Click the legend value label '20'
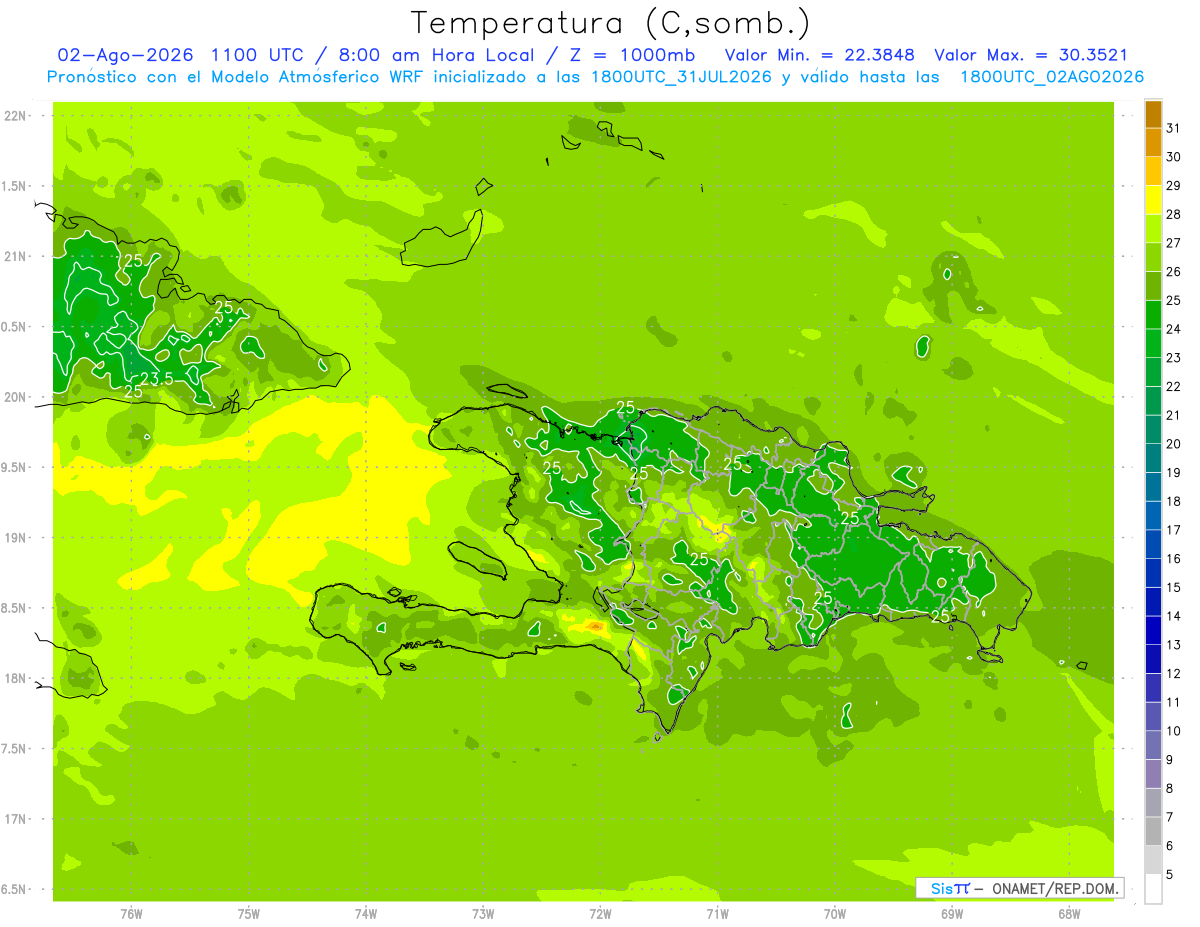Image resolution: width=1200 pixels, height=927 pixels. coord(1174,444)
